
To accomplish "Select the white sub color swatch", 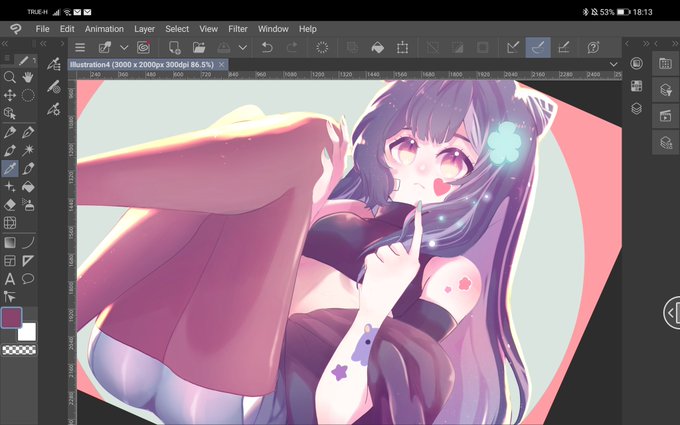I will click(27, 332).
